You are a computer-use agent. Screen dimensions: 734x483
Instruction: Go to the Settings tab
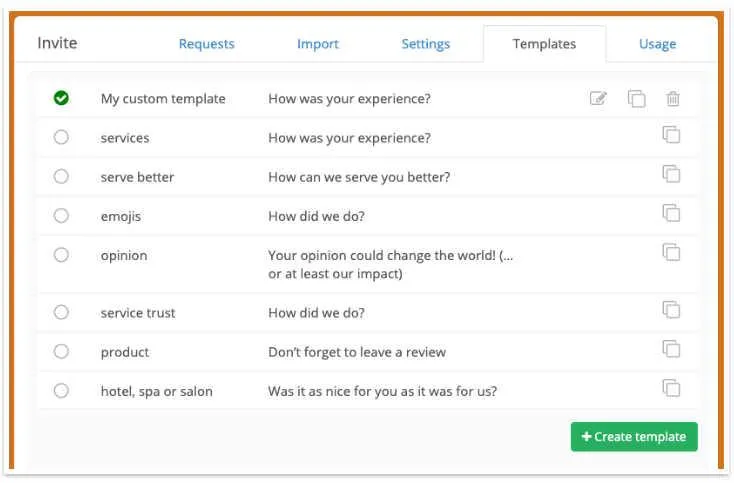click(x=425, y=44)
